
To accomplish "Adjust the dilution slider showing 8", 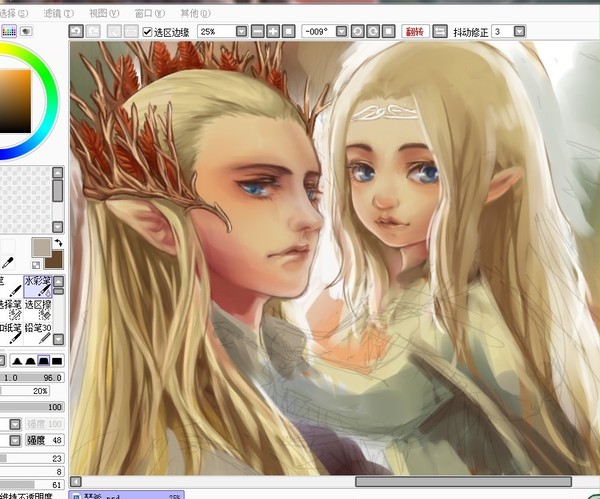I will click(x=32, y=472).
